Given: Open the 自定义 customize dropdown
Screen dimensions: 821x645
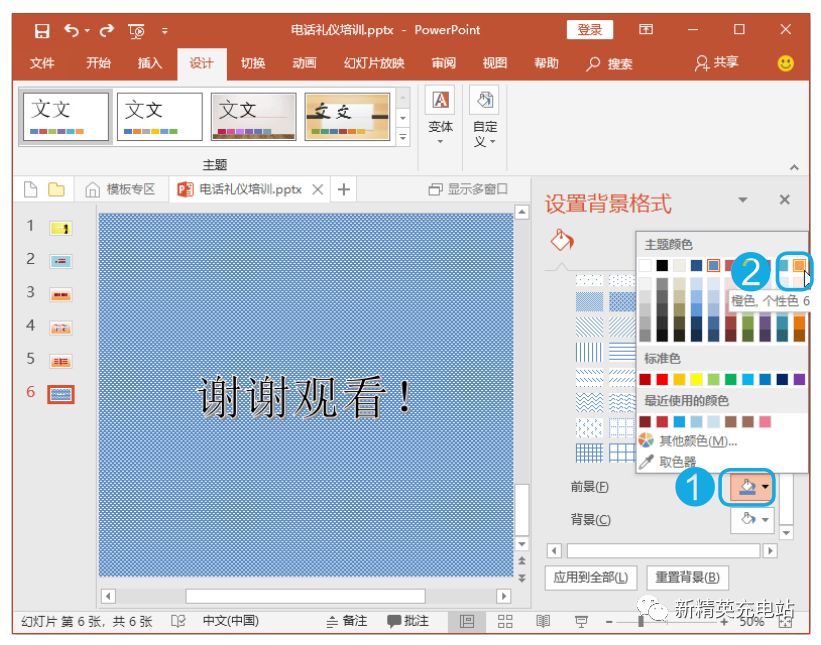Looking at the screenshot, I should click(485, 118).
